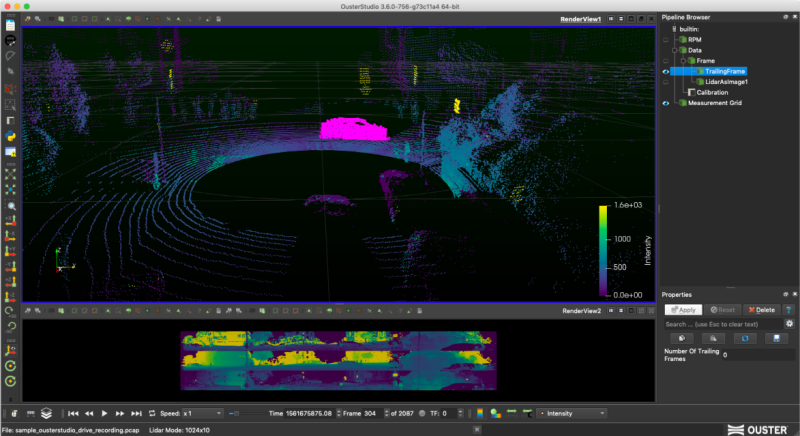The height and width of the screenshot is (436, 800).
Task: Click the Frame number stepper arrows
Action: tap(386, 414)
